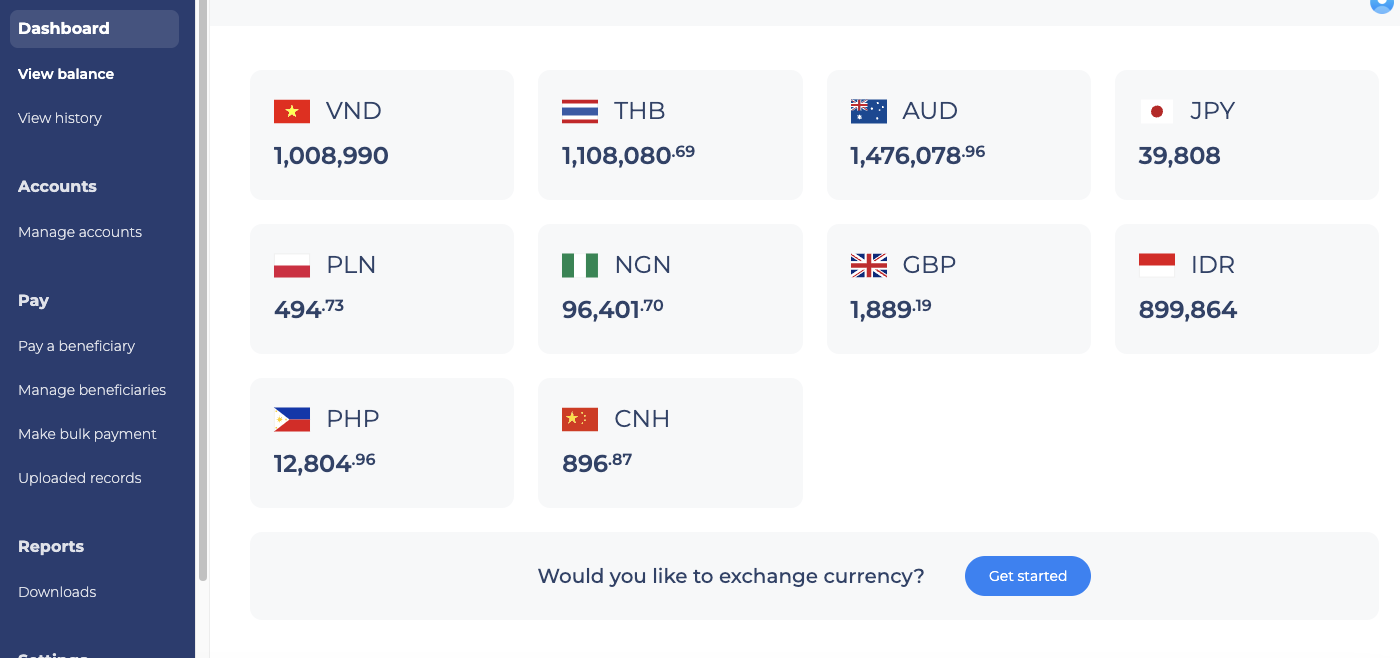Open Manage beneficiaries

92,390
